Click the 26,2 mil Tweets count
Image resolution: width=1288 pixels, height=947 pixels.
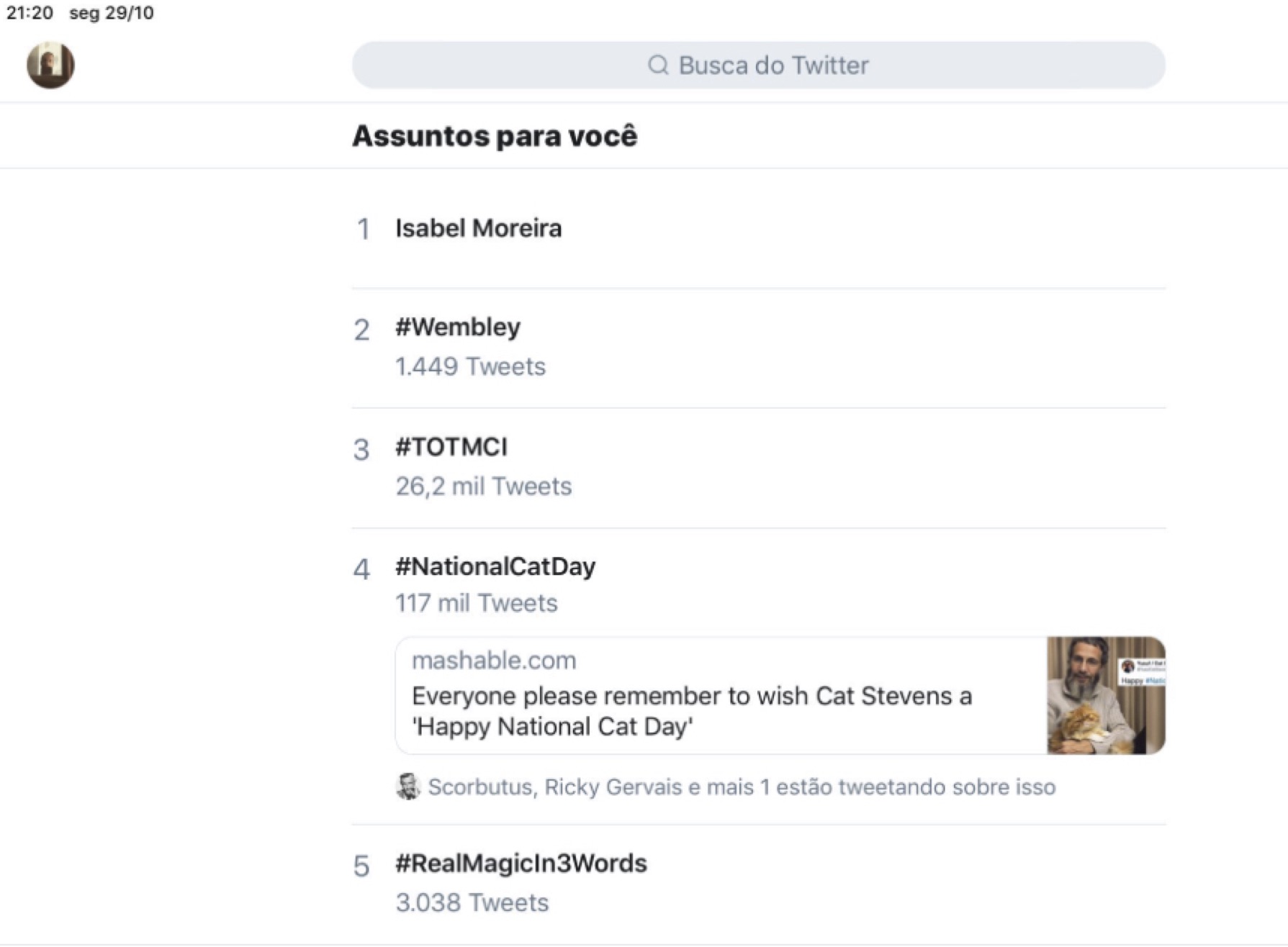[x=483, y=486]
